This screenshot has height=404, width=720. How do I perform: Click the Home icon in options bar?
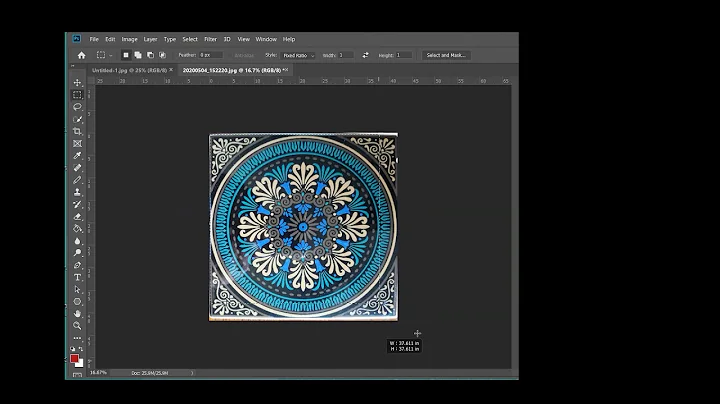(81, 55)
